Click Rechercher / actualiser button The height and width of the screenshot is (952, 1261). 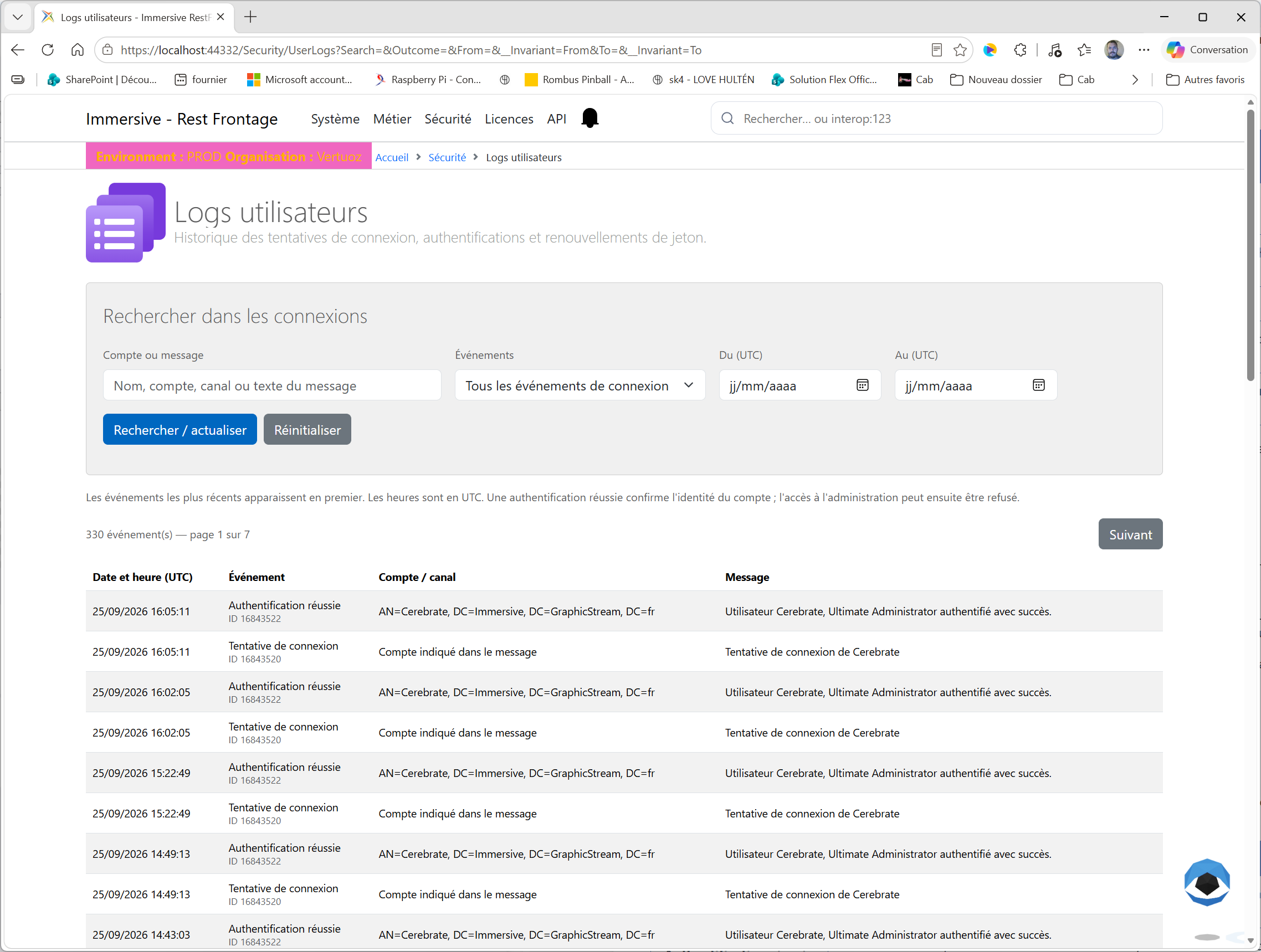[x=180, y=430]
